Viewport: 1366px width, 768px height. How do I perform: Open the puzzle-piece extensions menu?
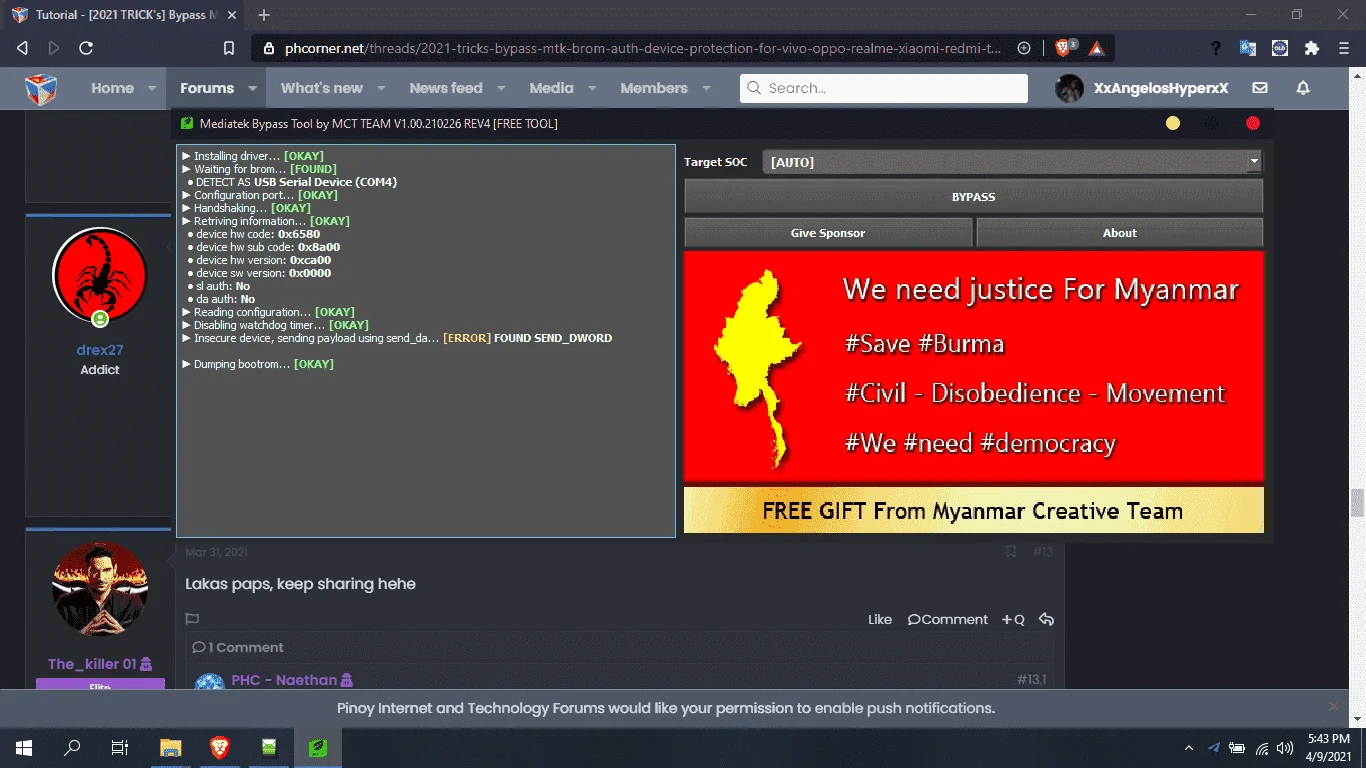pyautogui.click(x=1312, y=48)
